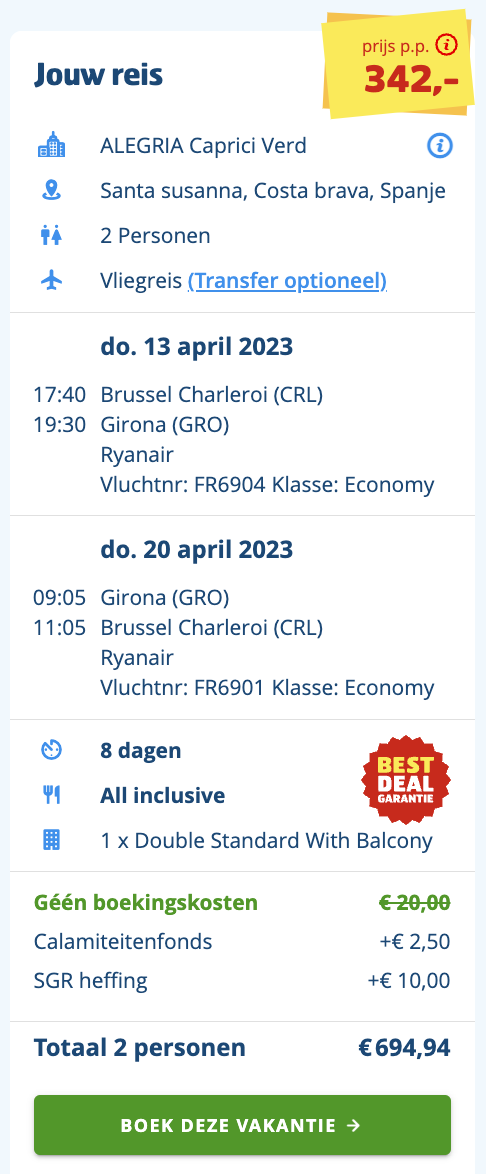
Task: Click outbound date do. 13 april 2023
Action: (x=197, y=347)
